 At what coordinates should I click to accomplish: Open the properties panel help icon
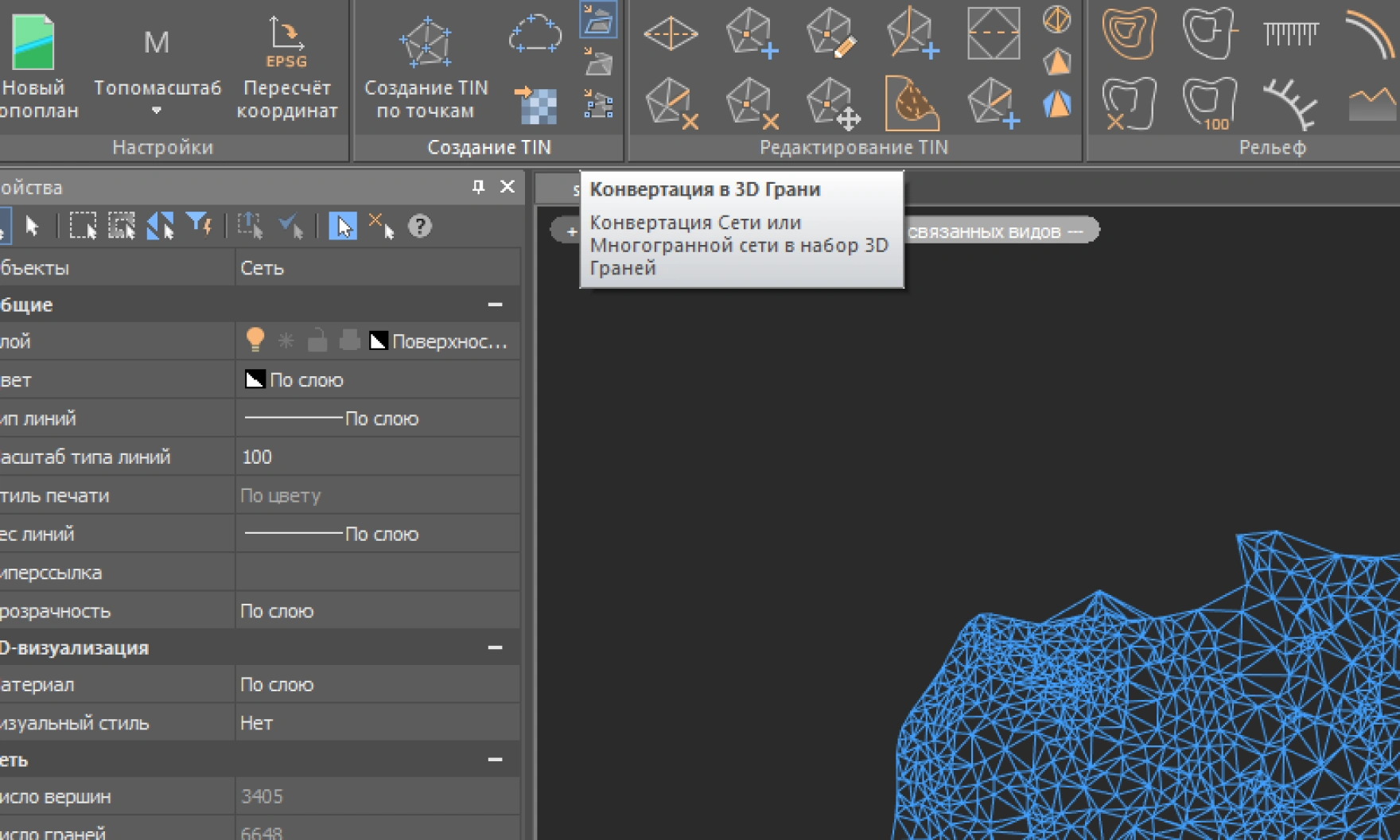[x=419, y=227]
